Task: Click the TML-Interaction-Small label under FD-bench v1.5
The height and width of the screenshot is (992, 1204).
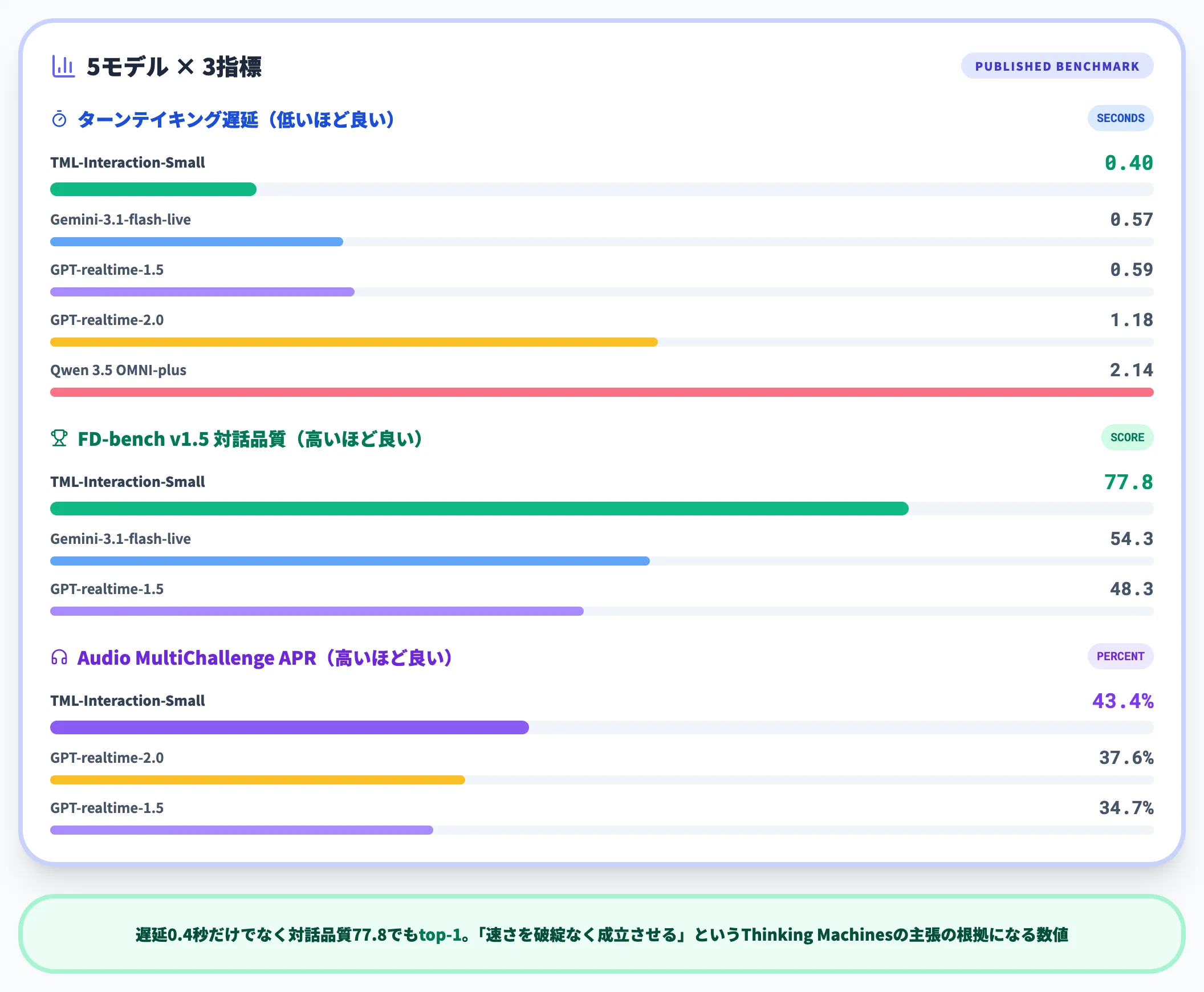Action: point(128,482)
